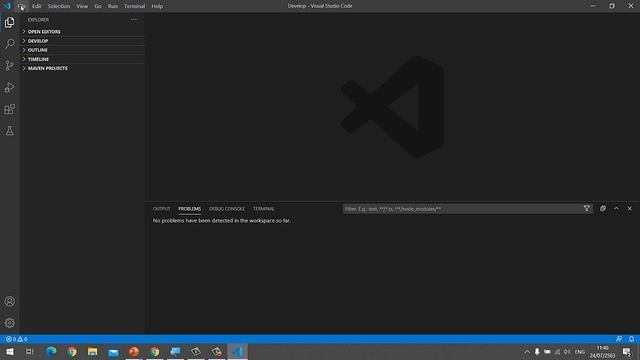Switch to Debug Console tab
This screenshot has width=640, height=360.
227,209
